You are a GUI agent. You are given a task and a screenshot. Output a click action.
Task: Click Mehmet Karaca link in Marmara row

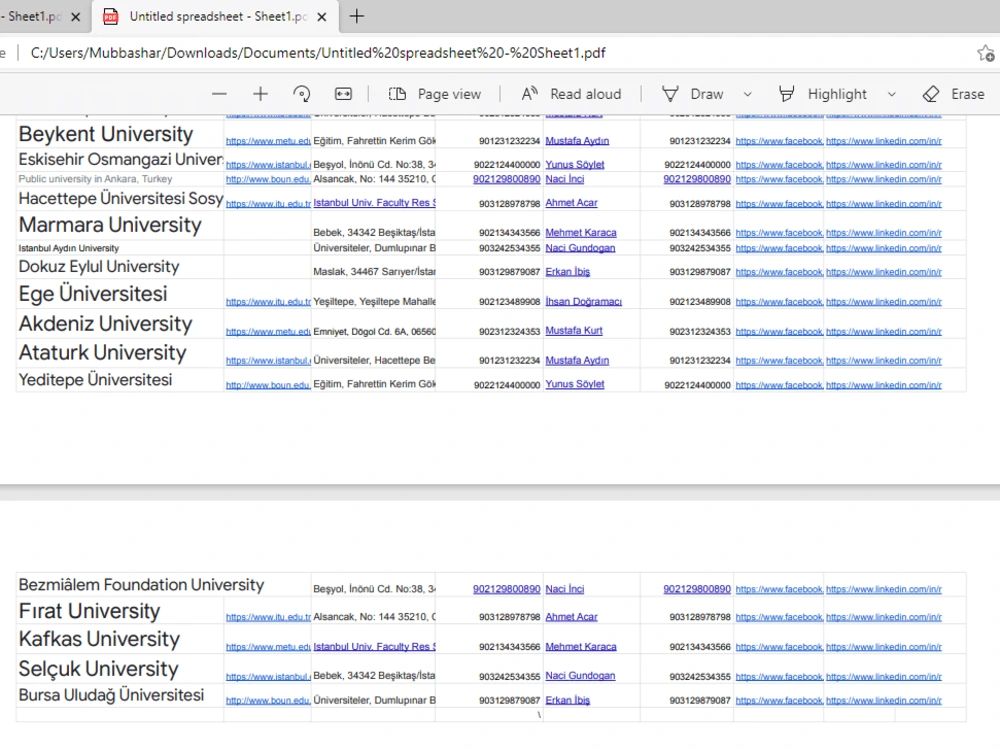[x=581, y=232]
